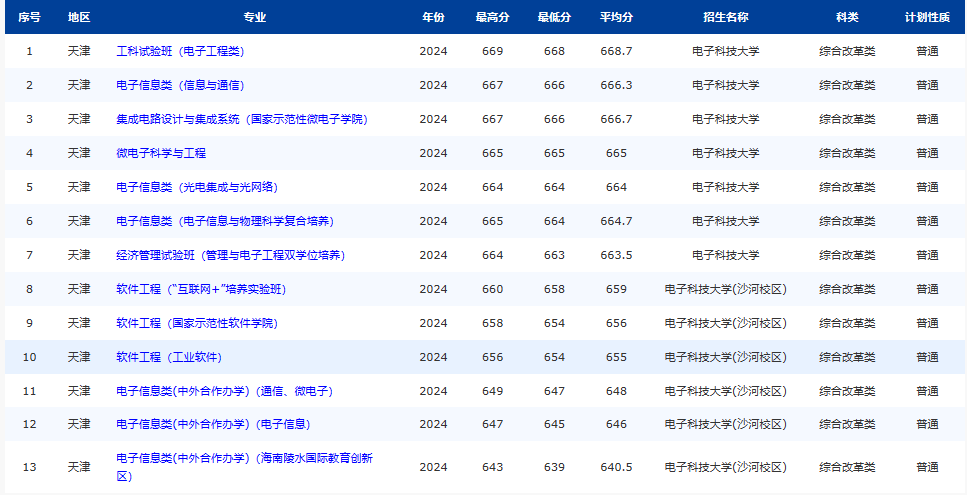
Task: Open 软件工程（国家示范性软件学院）link
Action: [197, 322]
